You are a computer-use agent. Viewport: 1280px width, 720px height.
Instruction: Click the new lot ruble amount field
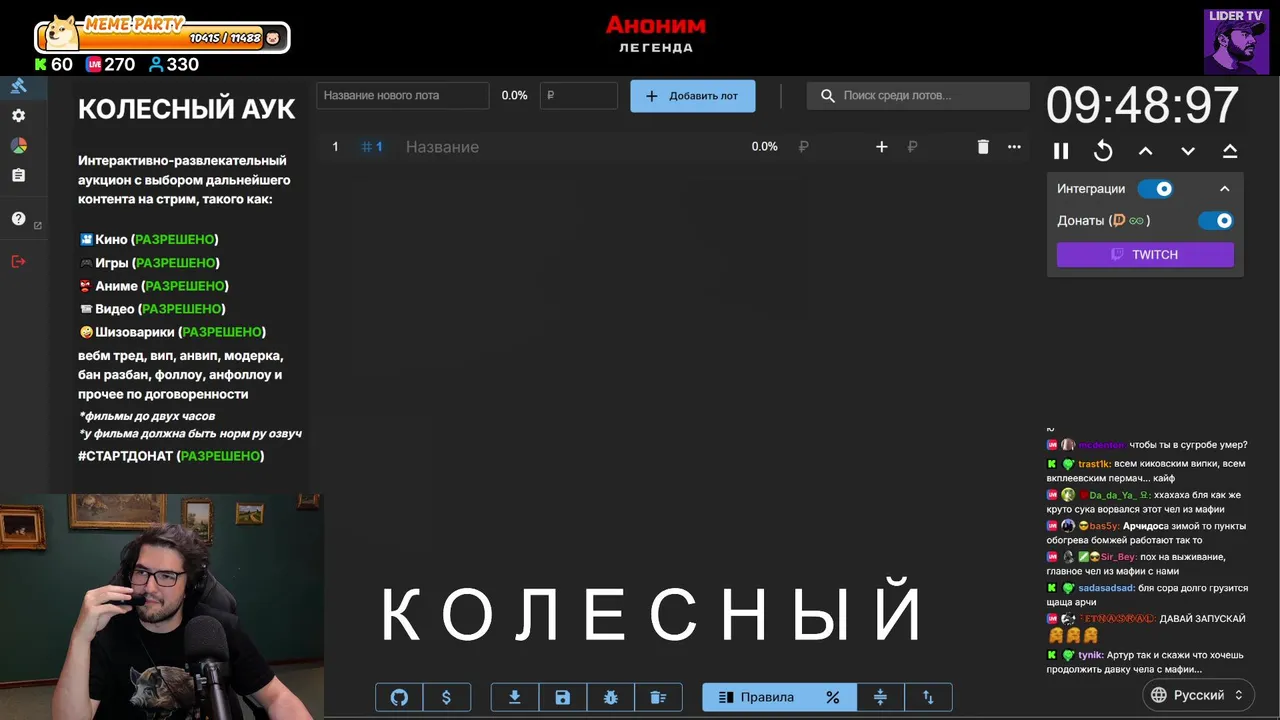pos(579,96)
